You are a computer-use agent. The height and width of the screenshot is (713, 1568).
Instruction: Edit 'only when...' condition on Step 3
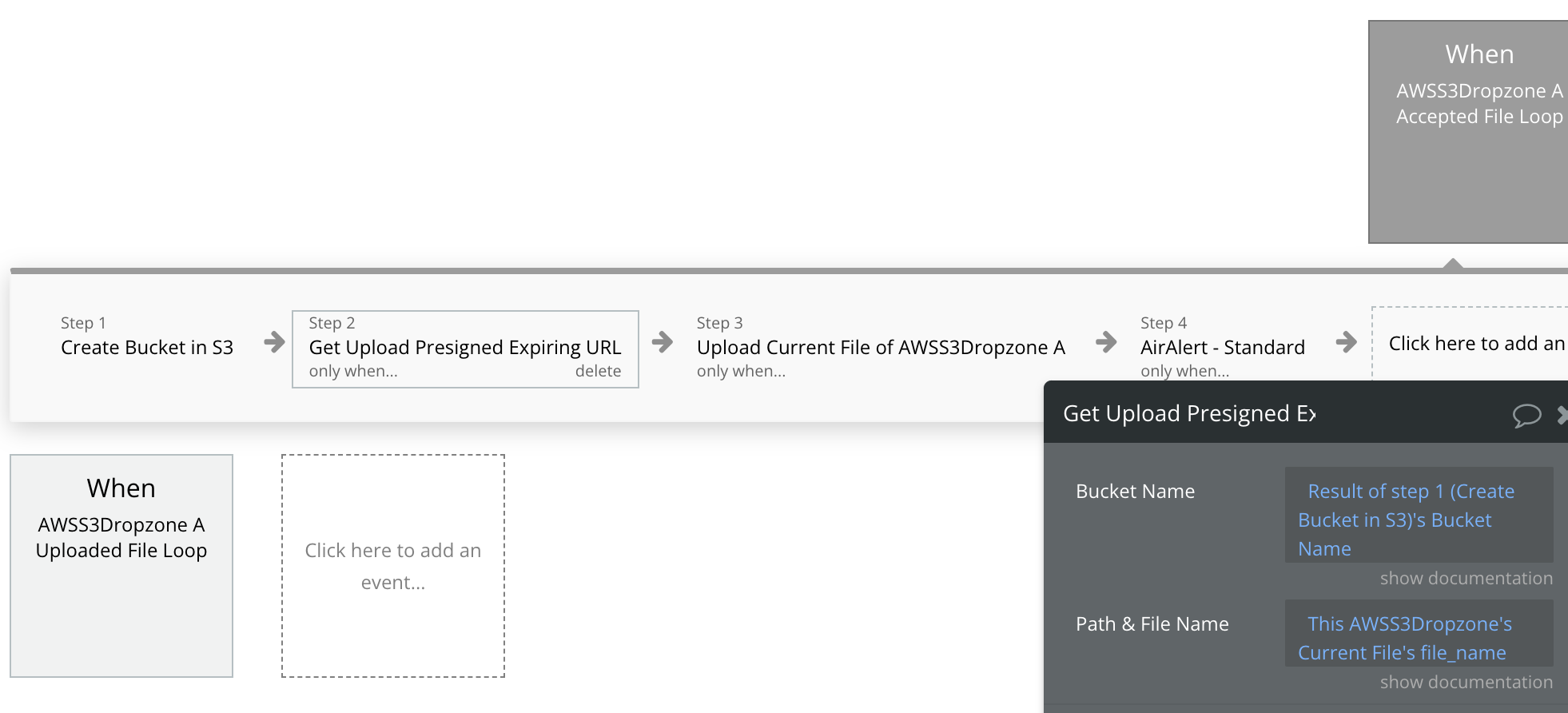(x=741, y=371)
